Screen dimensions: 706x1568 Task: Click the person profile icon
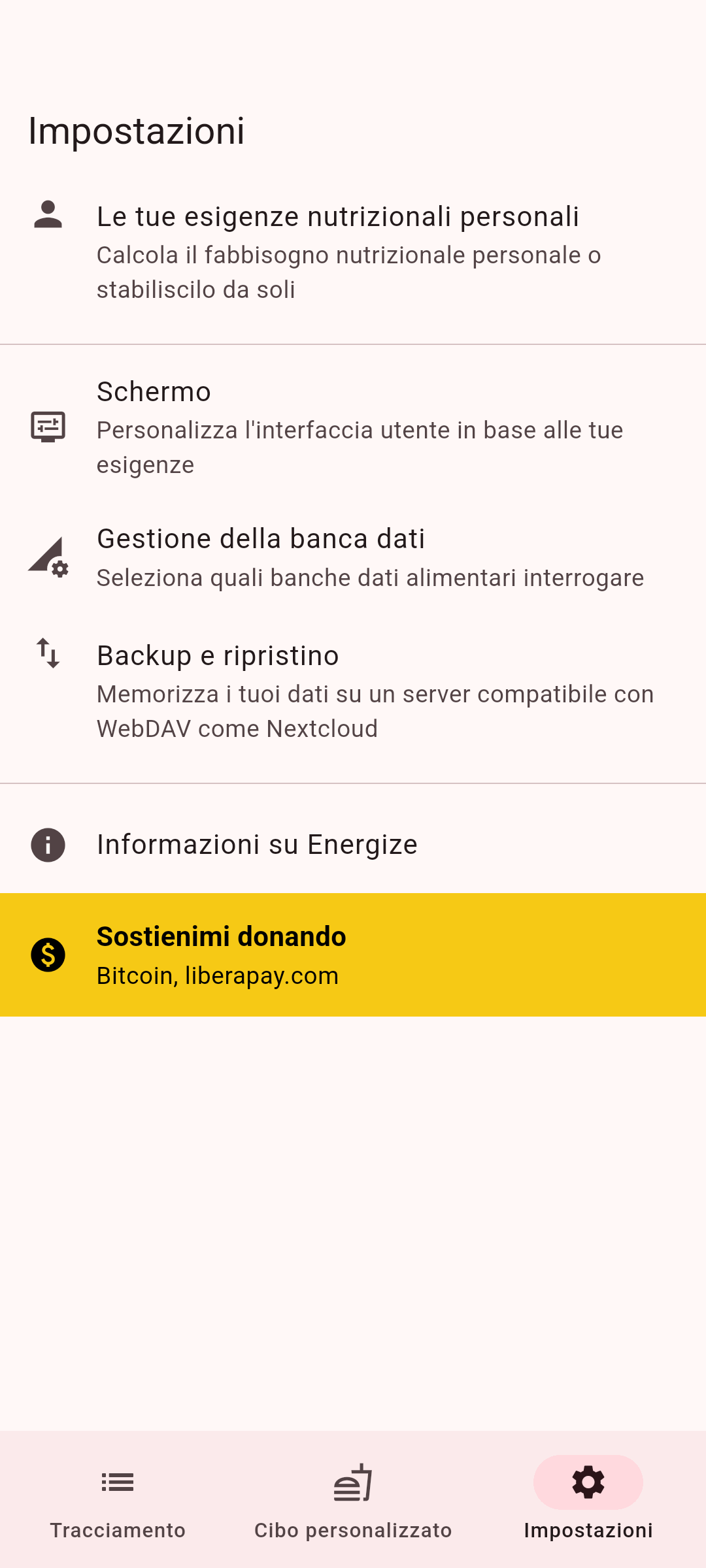(48, 215)
